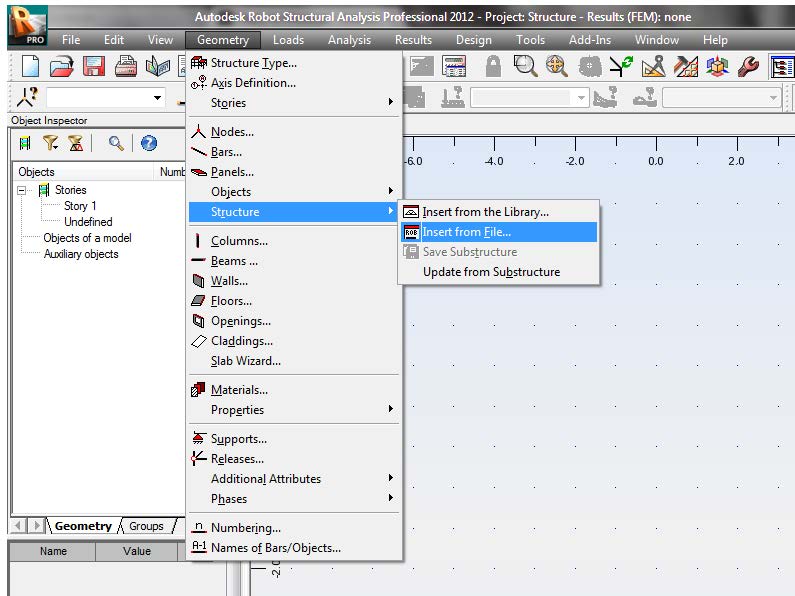Open Materials dialog

click(294, 390)
